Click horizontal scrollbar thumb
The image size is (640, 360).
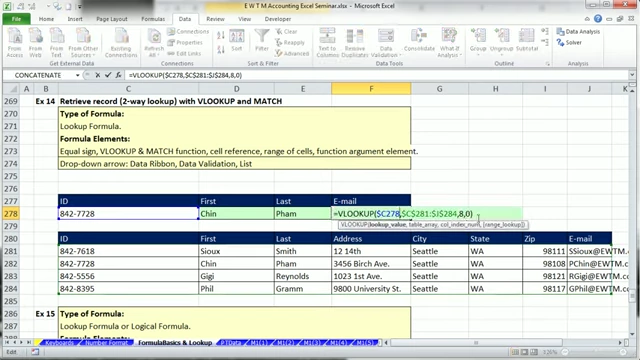(476, 342)
